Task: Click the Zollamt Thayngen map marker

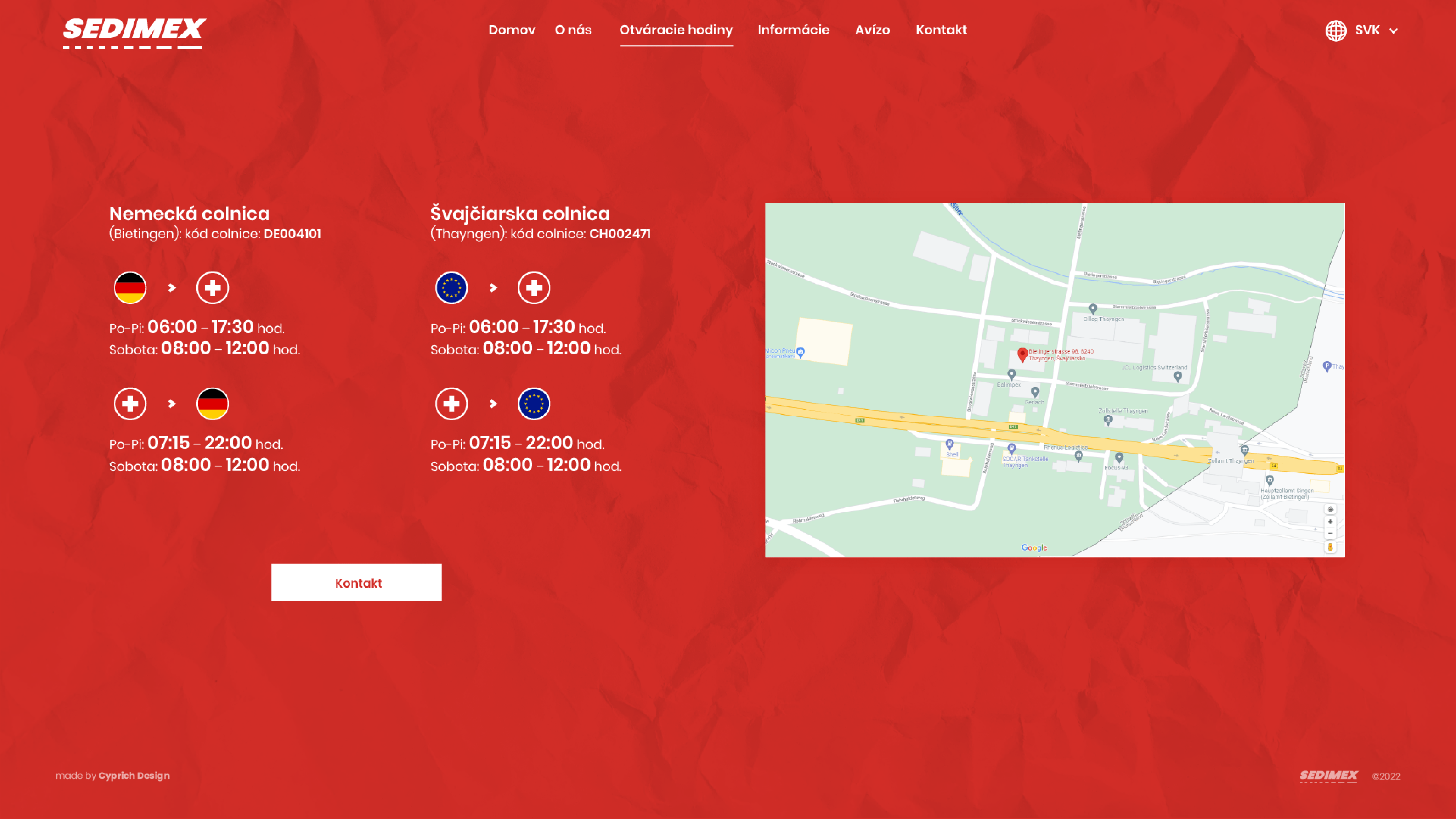Action: click(x=1245, y=451)
